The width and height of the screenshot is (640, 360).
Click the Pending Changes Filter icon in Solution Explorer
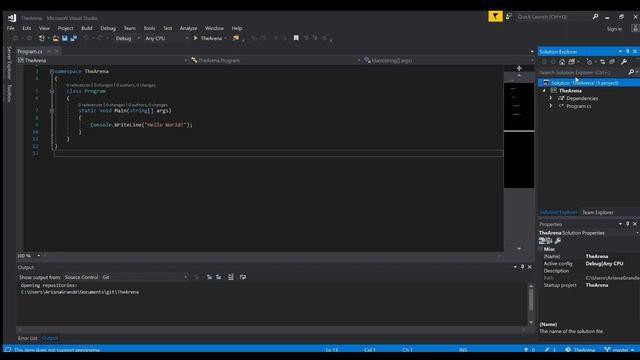tap(589, 62)
